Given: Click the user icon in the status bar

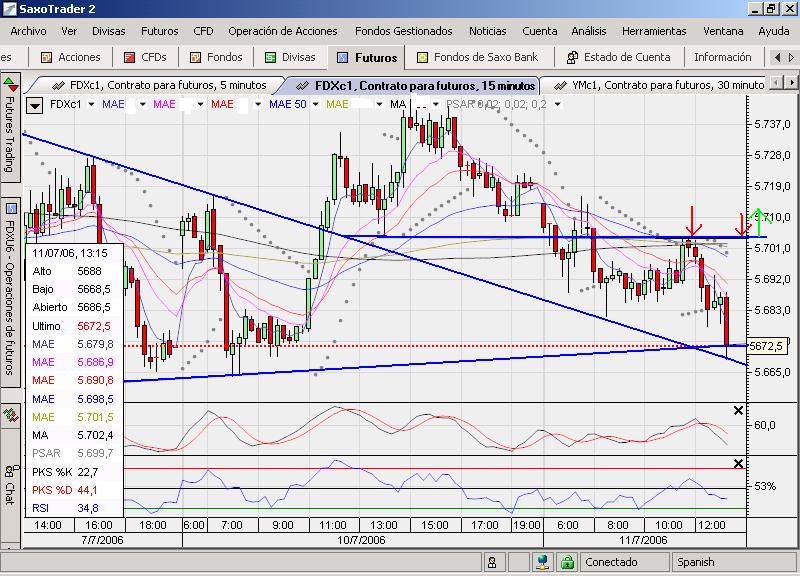Looking at the screenshot, I should coord(492,562).
